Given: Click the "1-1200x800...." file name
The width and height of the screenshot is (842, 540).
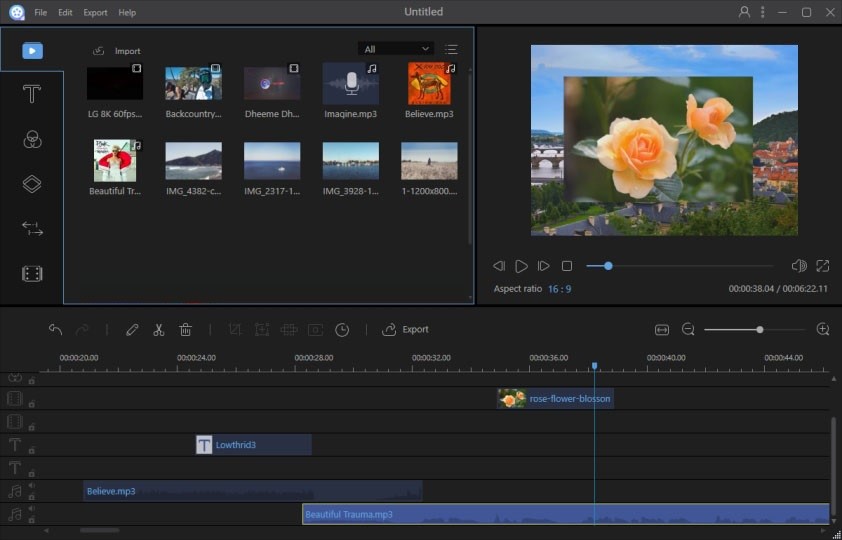Looking at the screenshot, I should pyautogui.click(x=430, y=191).
